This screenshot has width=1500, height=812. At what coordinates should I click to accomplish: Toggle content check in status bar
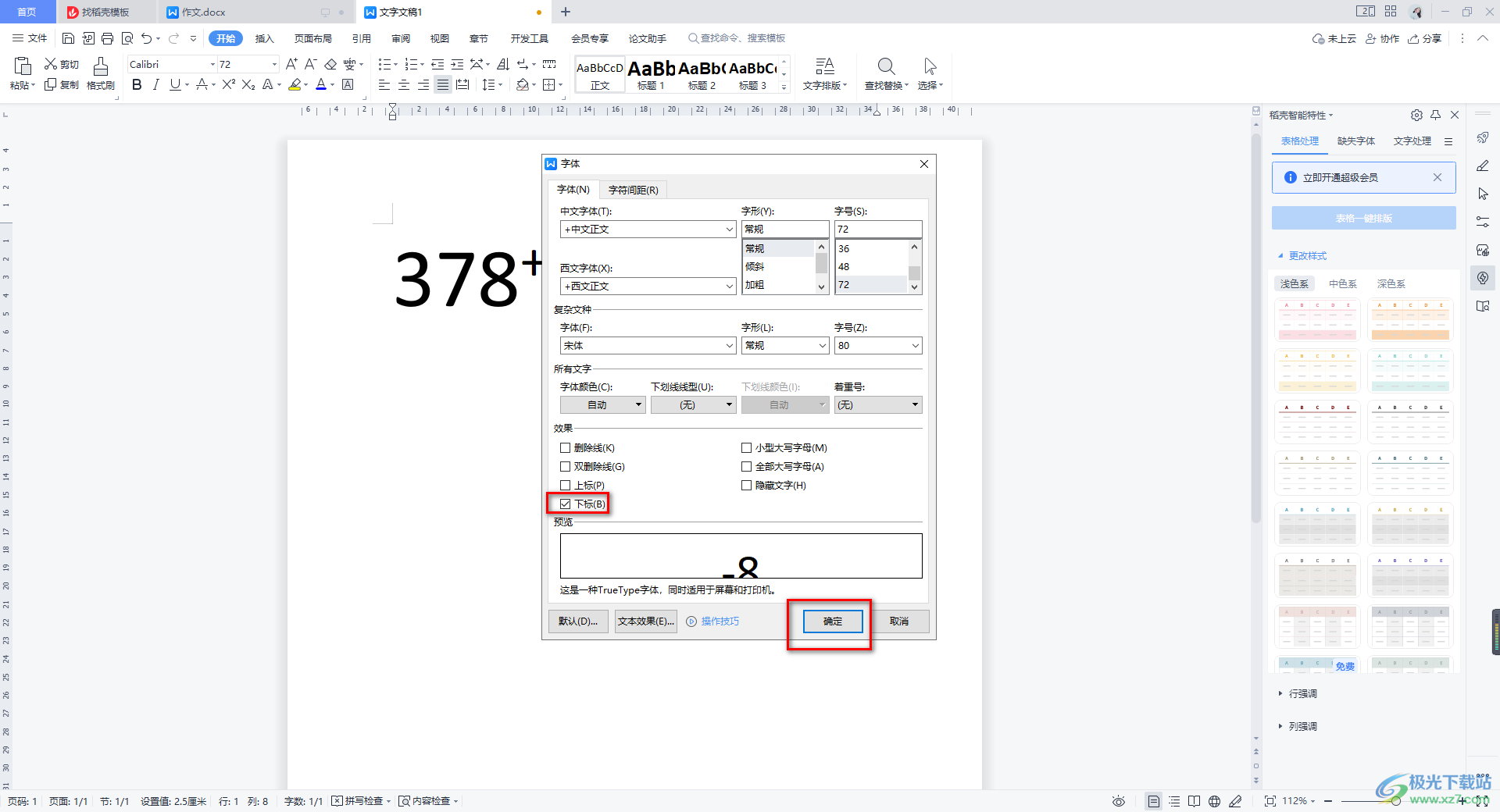427,801
